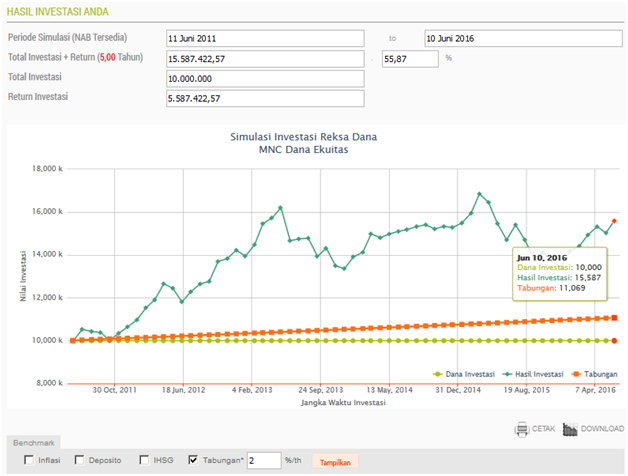Click the Total Investasi + Return value field
This screenshot has width=628, height=476.
(x=265, y=58)
